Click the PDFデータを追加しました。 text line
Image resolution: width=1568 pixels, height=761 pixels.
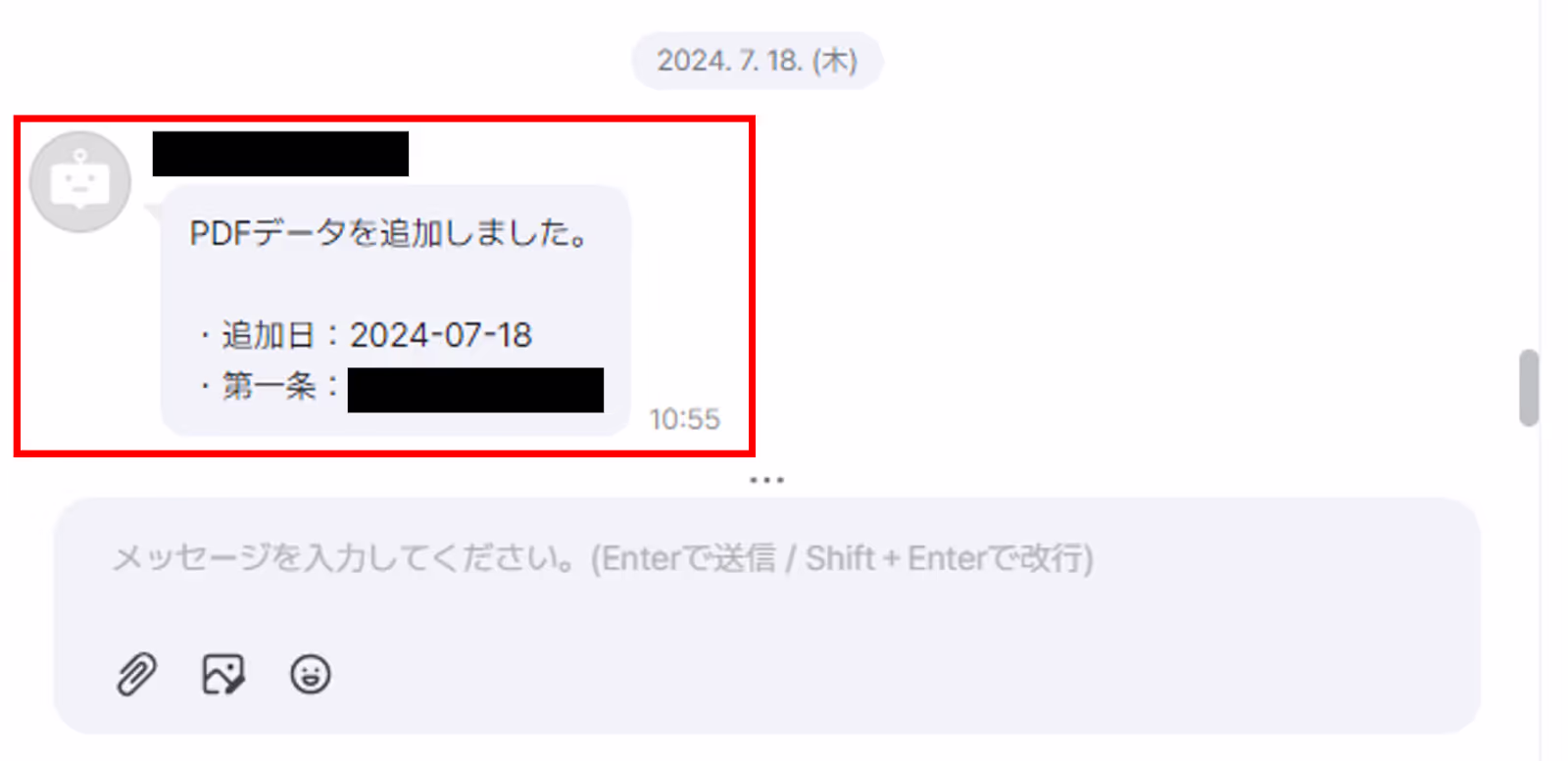pyautogui.click(x=390, y=233)
